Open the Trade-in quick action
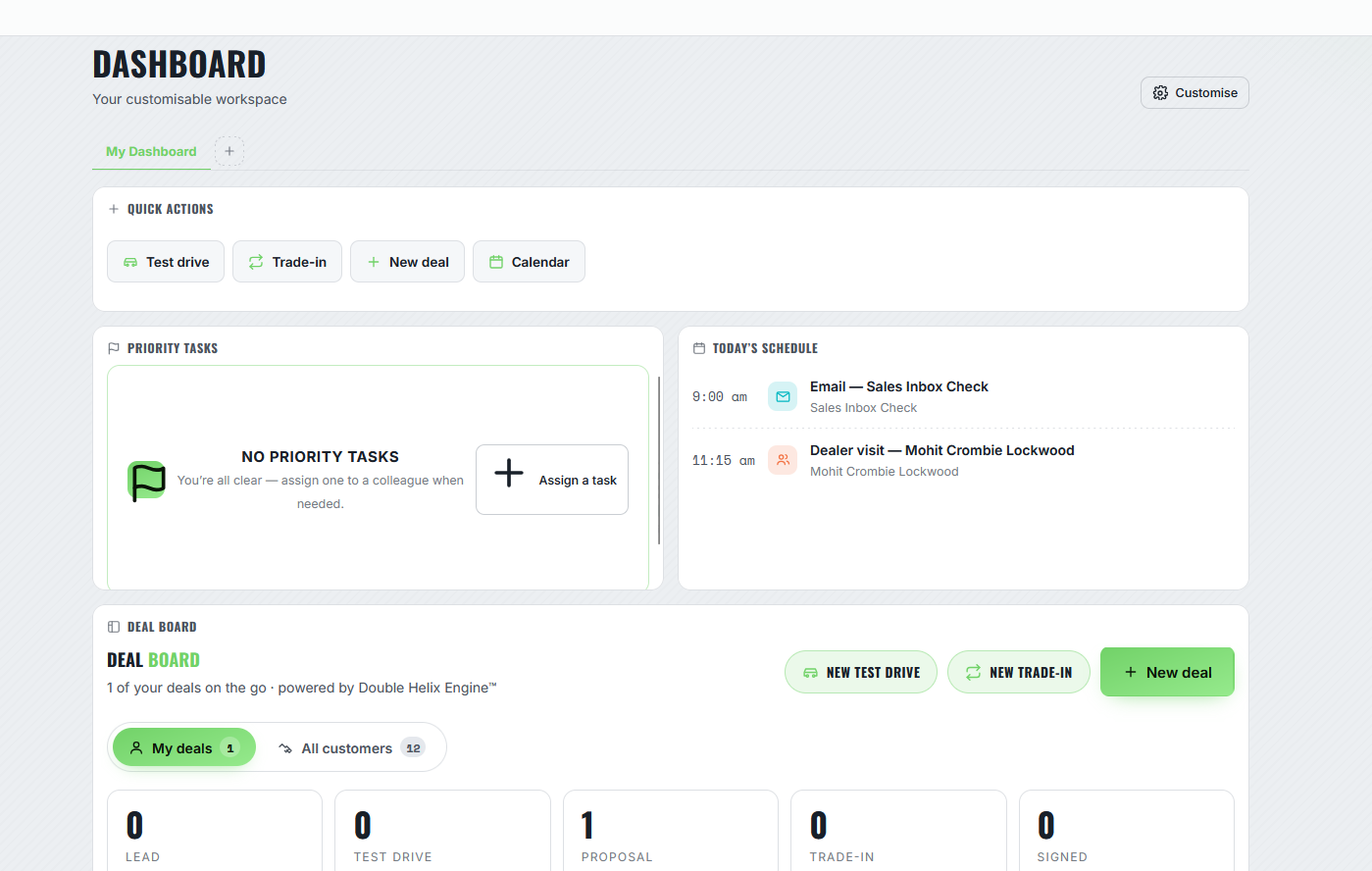This screenshot has height=871, width=1372. pyautogui.click(x=287, y=262)
